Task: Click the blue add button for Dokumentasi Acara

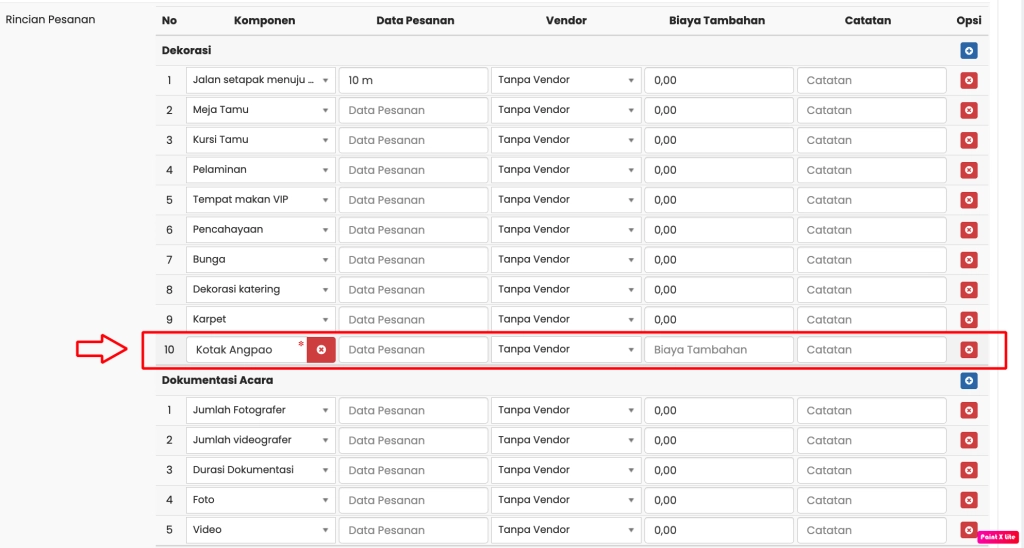Action: [x=968, y=381]
